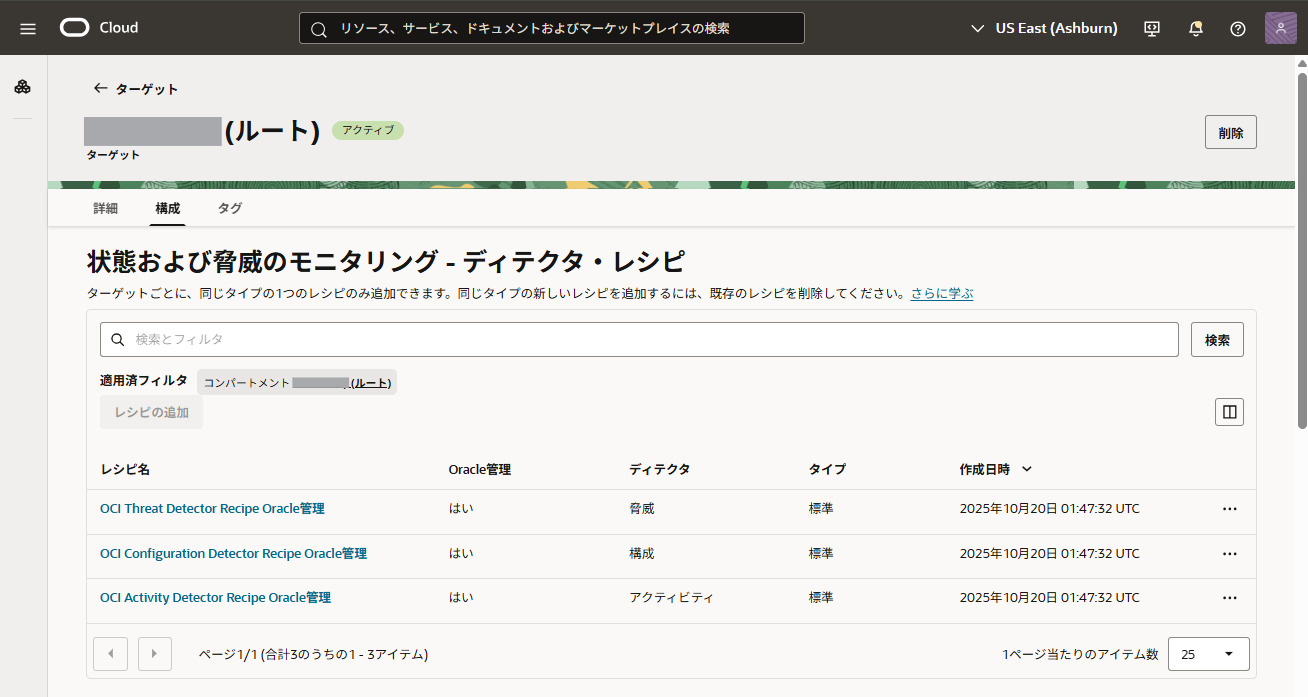Click the 検索とフィルタ search field

pyautogui.click(x=639, y=340)
